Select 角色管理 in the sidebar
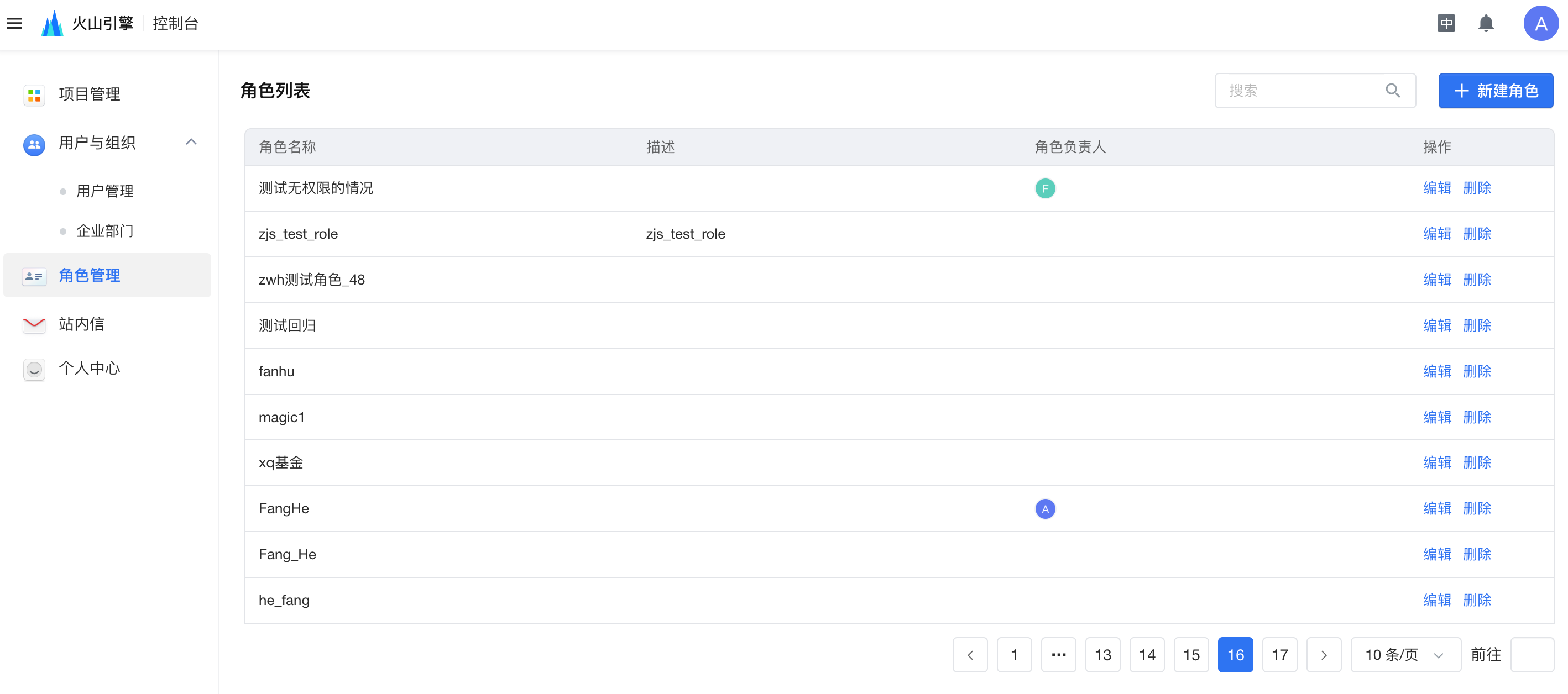The image size is (1568, 694). (x=107, y=276)
